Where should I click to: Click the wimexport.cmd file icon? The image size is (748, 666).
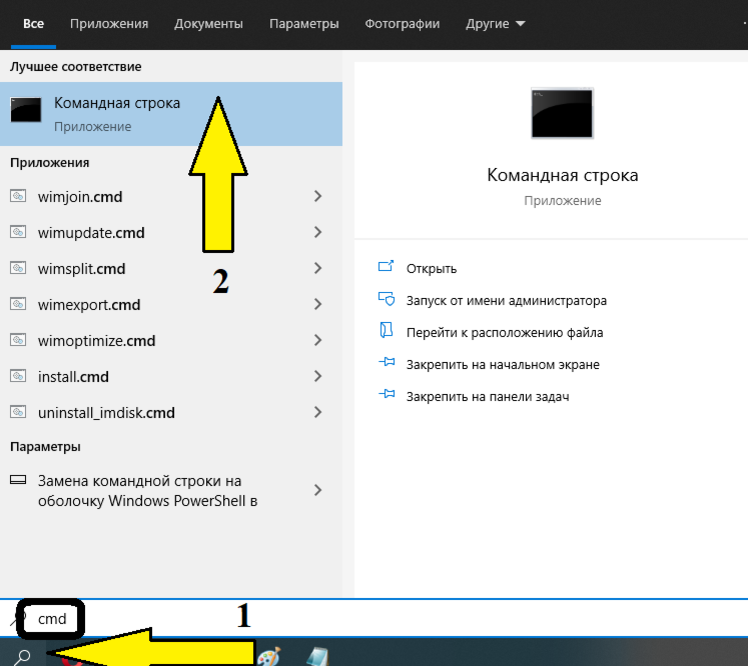click(18, 304)
